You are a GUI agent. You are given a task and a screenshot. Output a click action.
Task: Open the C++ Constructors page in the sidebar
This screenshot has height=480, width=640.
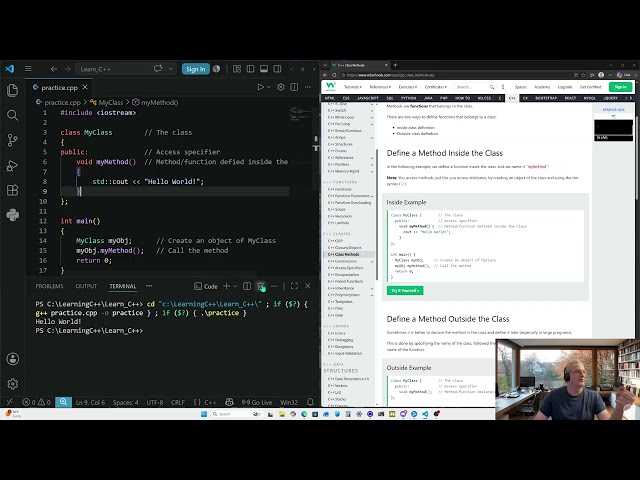pyautogui.click(x=342, y=261)
